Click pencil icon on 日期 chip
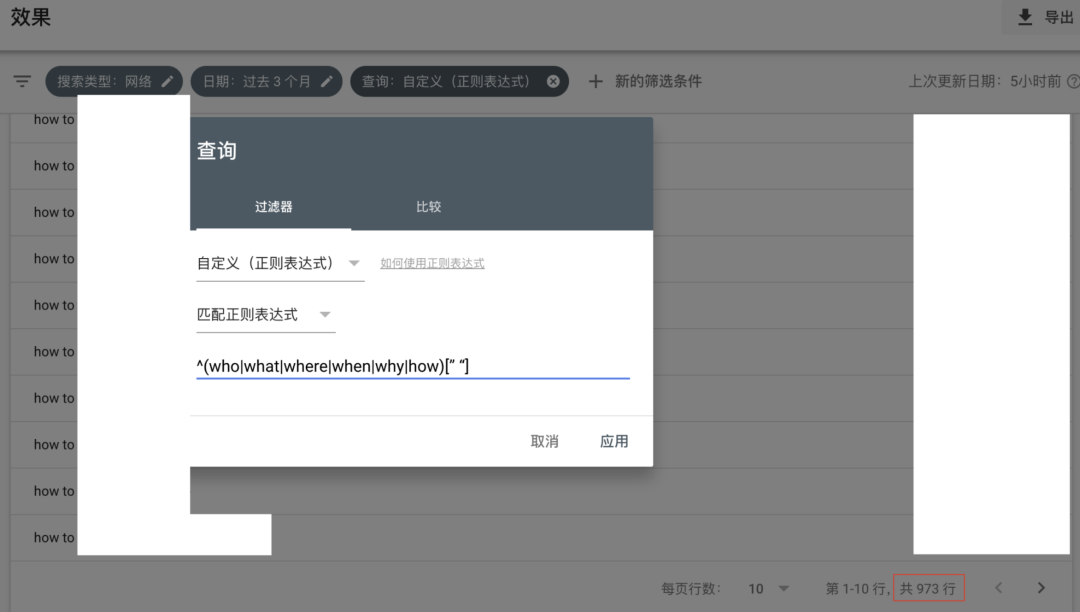 point(327,82)
